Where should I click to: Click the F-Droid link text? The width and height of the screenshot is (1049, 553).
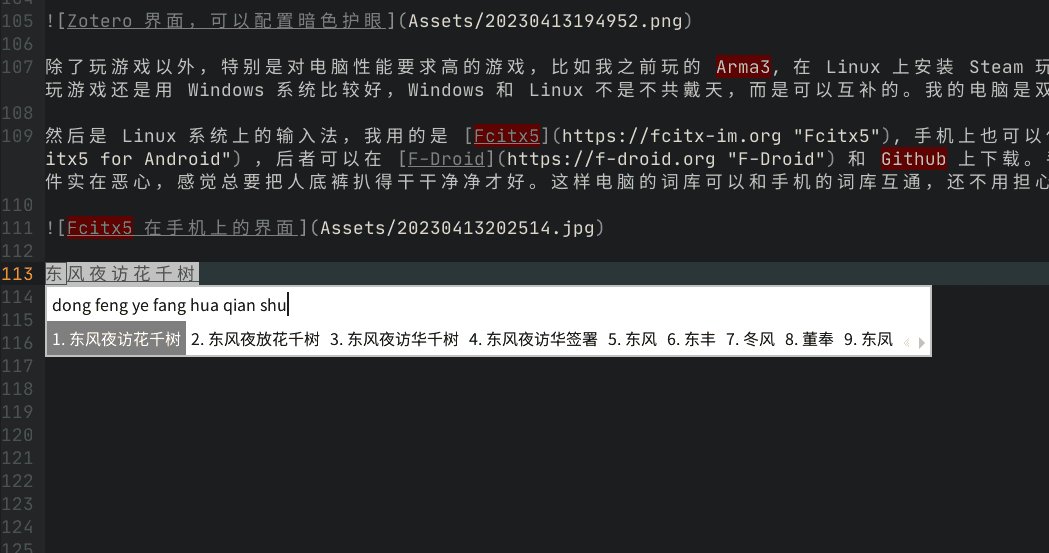coord(446,159)
